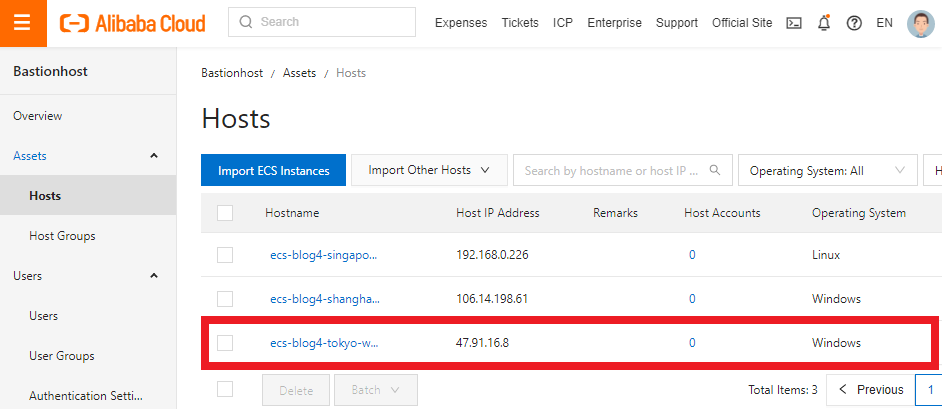Open Authentication Setti... in the sidebar

point(86,396)
